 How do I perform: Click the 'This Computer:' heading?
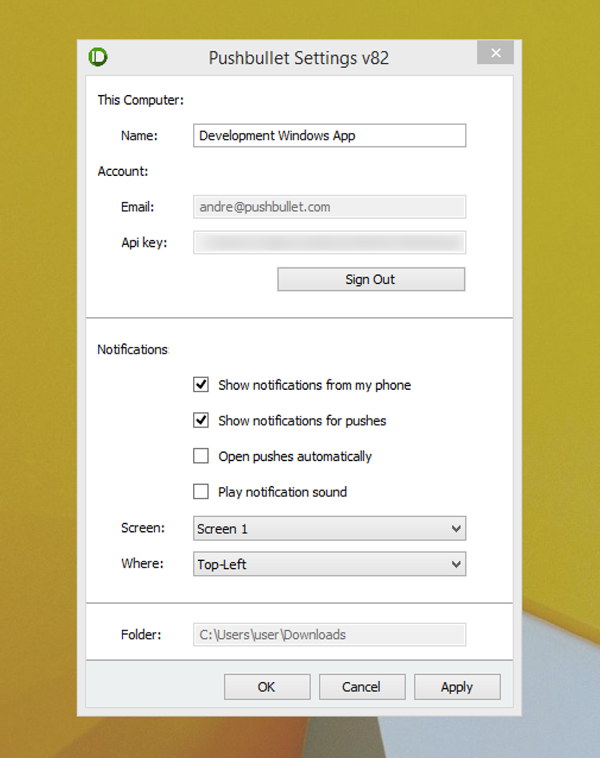point(141,100)
